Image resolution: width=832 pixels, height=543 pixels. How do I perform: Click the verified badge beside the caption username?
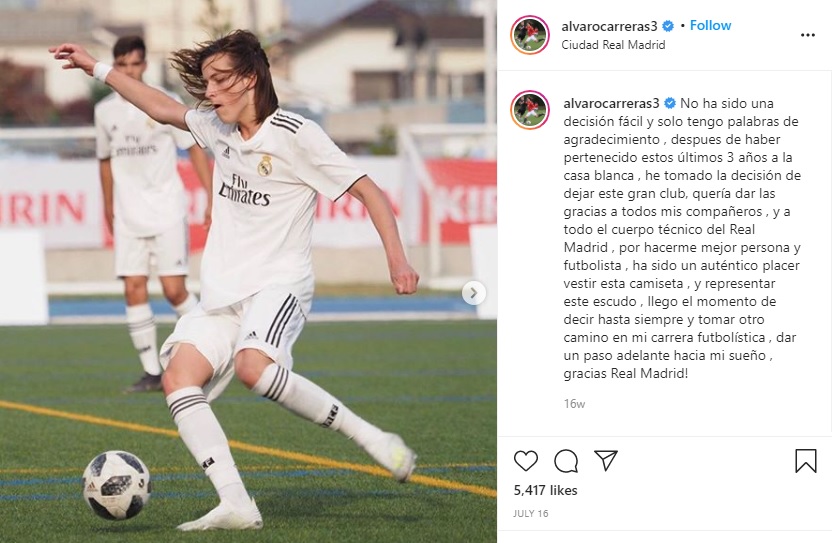coord(670,103)
